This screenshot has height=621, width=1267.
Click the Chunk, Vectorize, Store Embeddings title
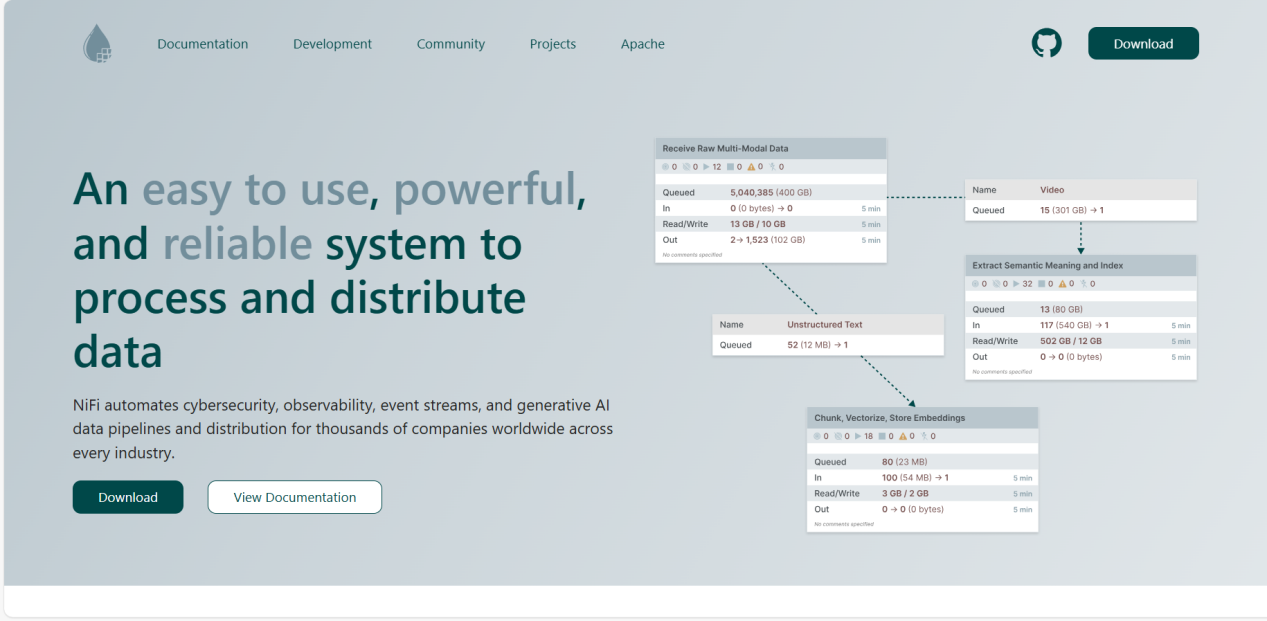click(x=889, y=417)
